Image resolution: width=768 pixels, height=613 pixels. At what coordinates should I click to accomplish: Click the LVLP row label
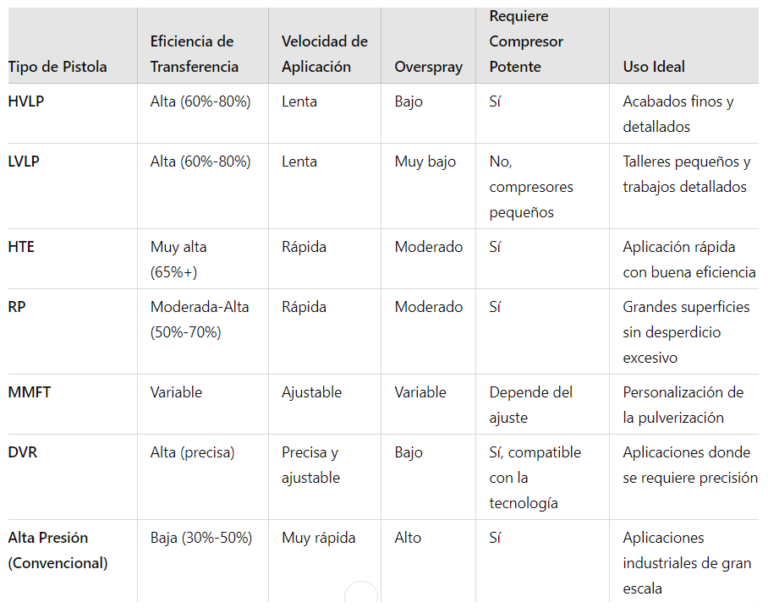pyautogui.click(x=24, y=161)
